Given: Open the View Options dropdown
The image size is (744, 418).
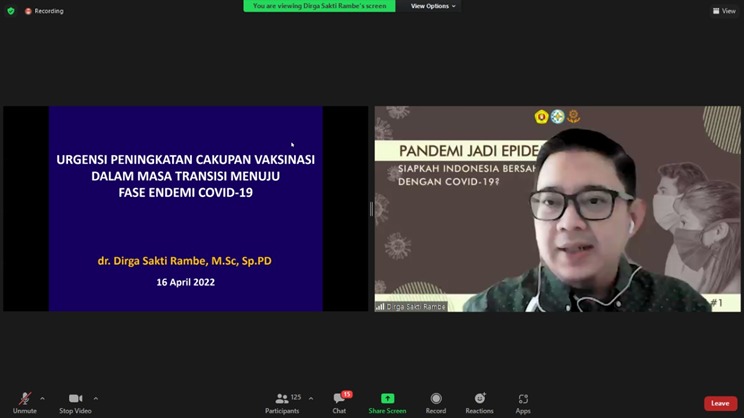Looking at the screenshot, I should pos(433,6).
